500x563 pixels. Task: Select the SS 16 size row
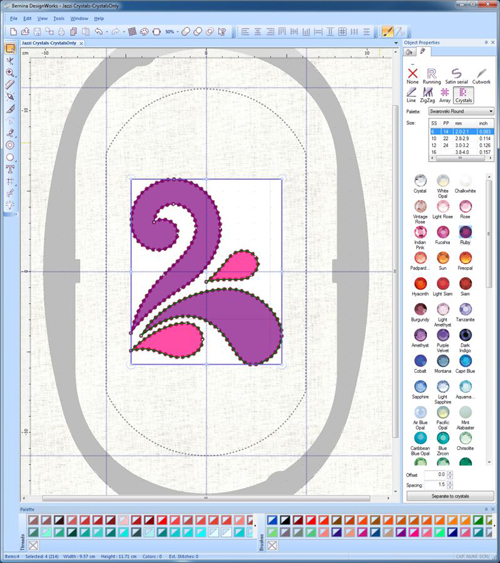click(461, 152)
